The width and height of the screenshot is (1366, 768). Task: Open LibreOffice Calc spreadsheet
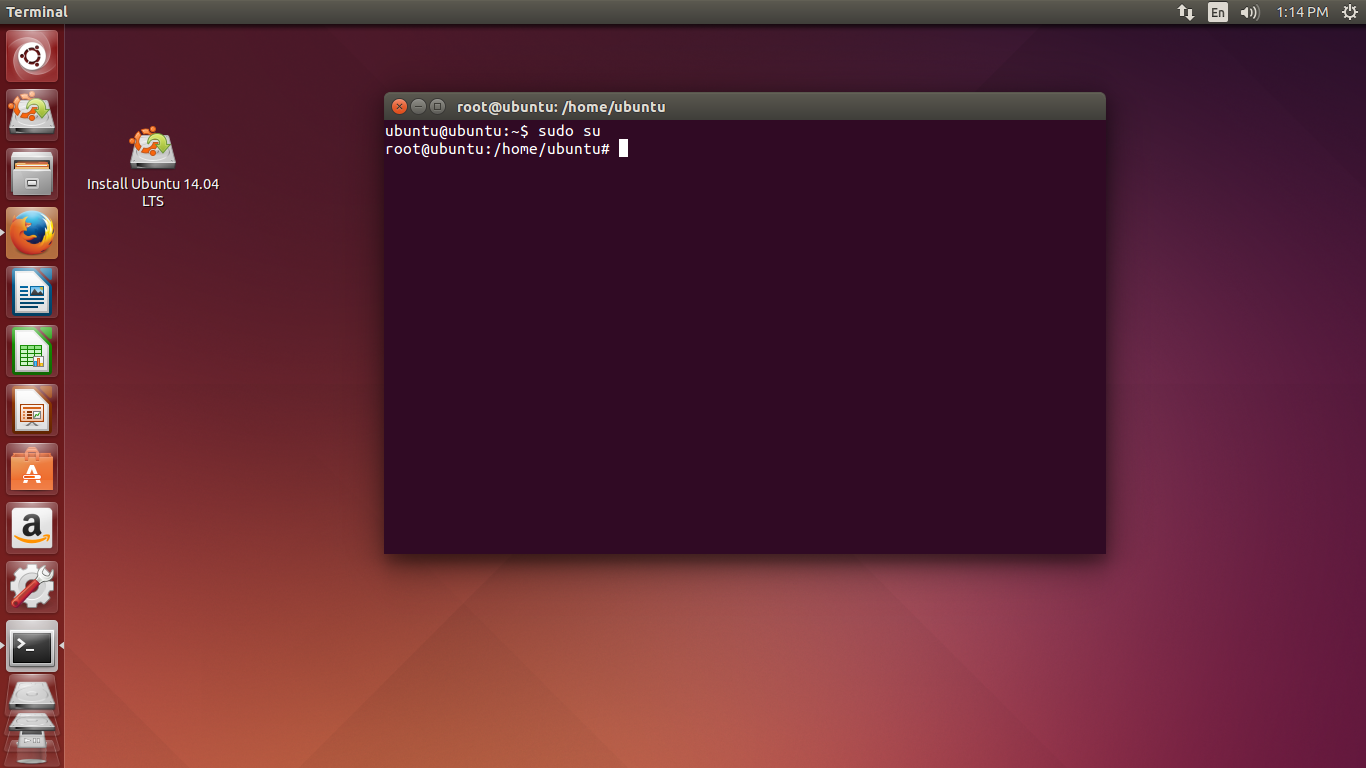tap(32, 351)
